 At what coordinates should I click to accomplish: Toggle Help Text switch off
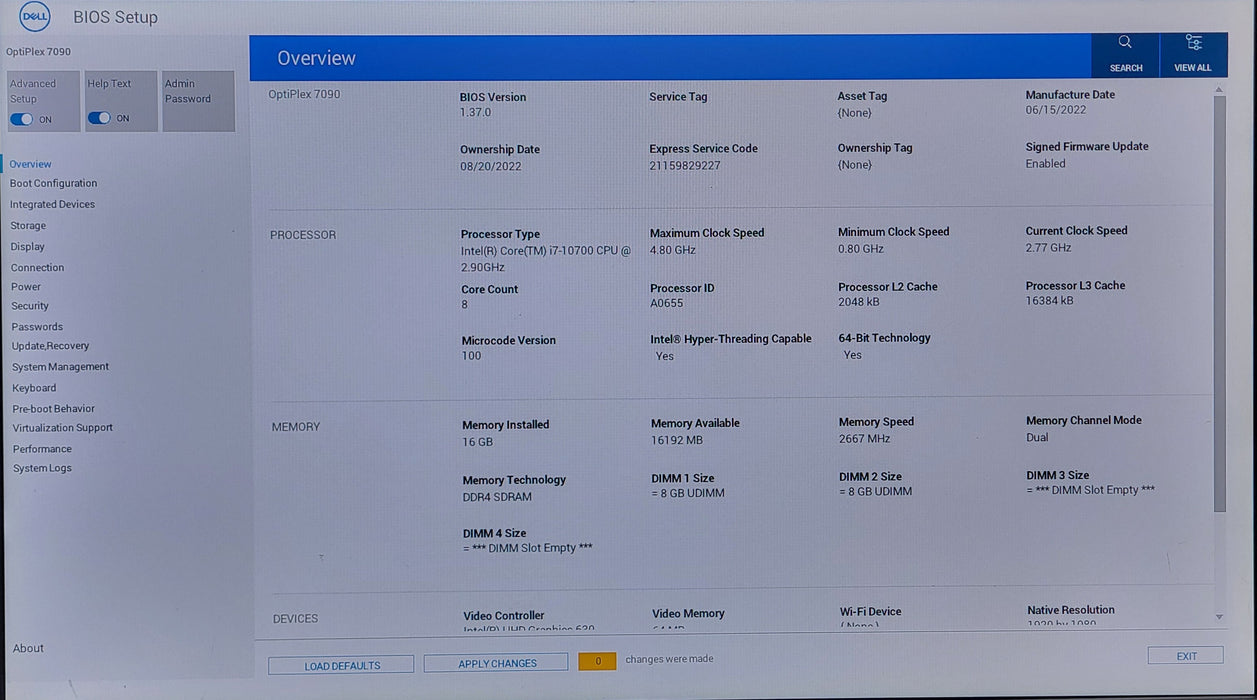click(99, 118)
